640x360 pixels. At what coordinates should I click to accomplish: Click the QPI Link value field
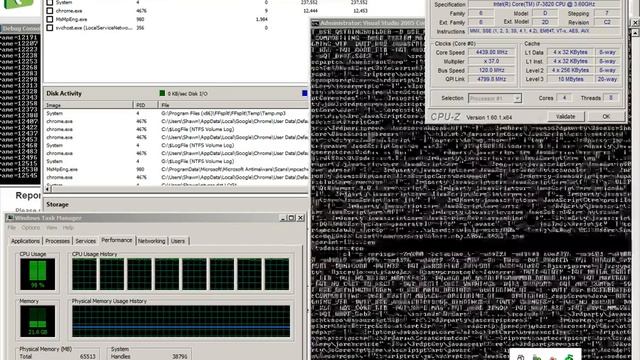pos(491,79)
